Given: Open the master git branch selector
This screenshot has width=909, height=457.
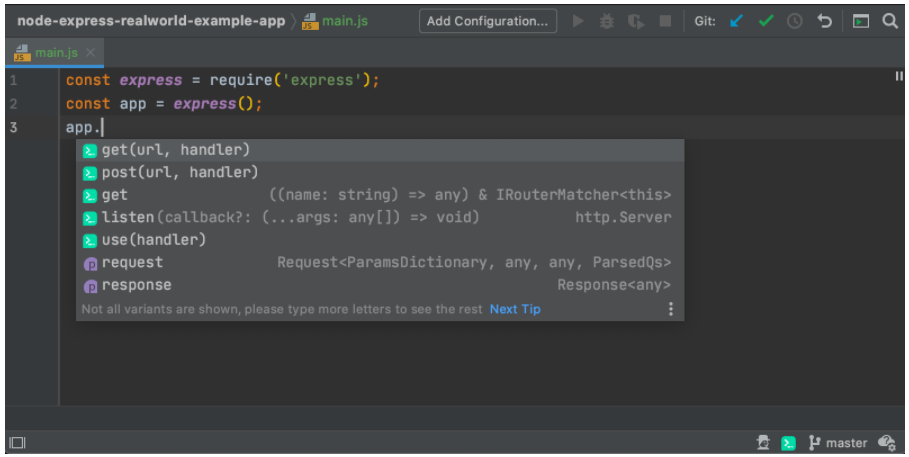Looking at the screenshot, I should click(838, 442).
